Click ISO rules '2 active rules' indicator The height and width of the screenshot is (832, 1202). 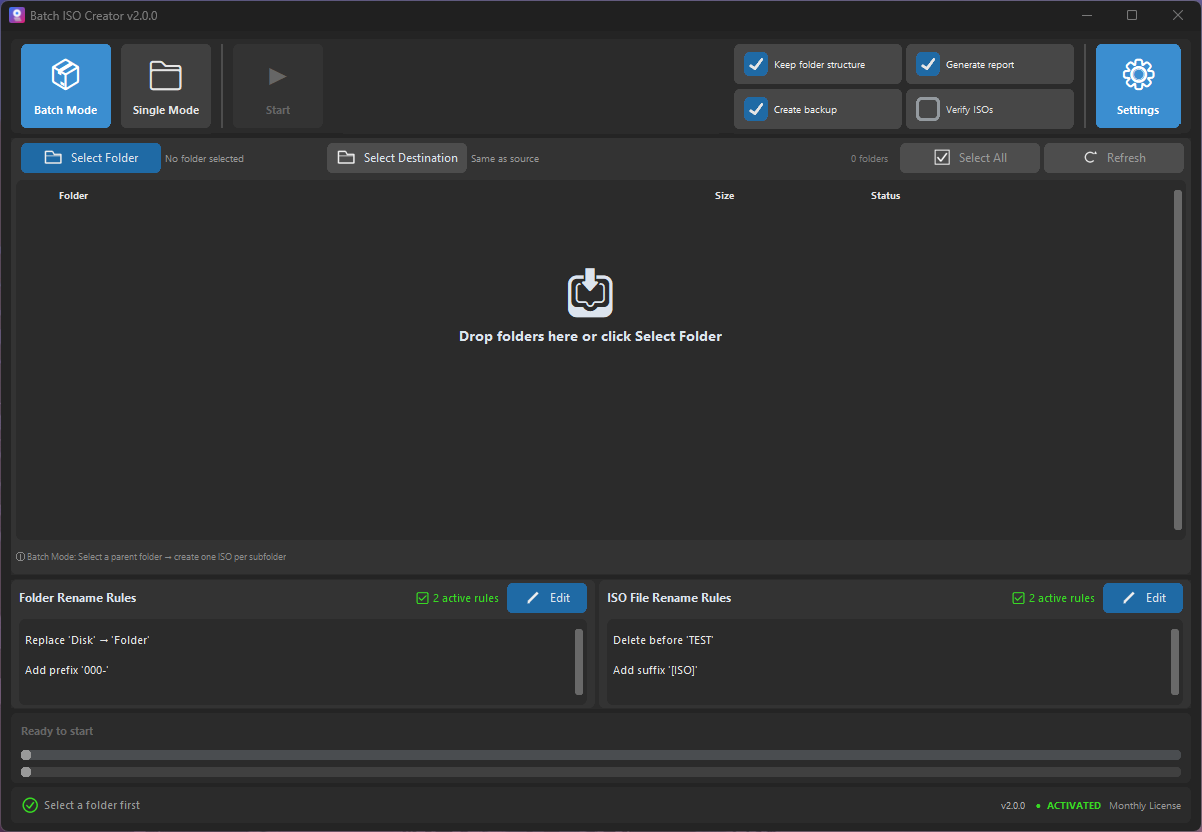(1053, 598)
